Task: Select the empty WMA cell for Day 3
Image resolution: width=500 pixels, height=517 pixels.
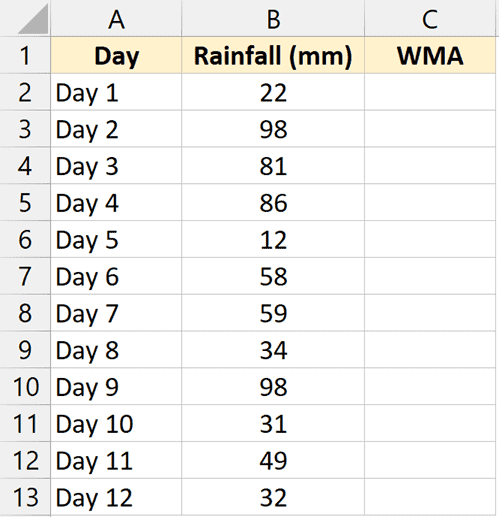Action: point(430,166)
